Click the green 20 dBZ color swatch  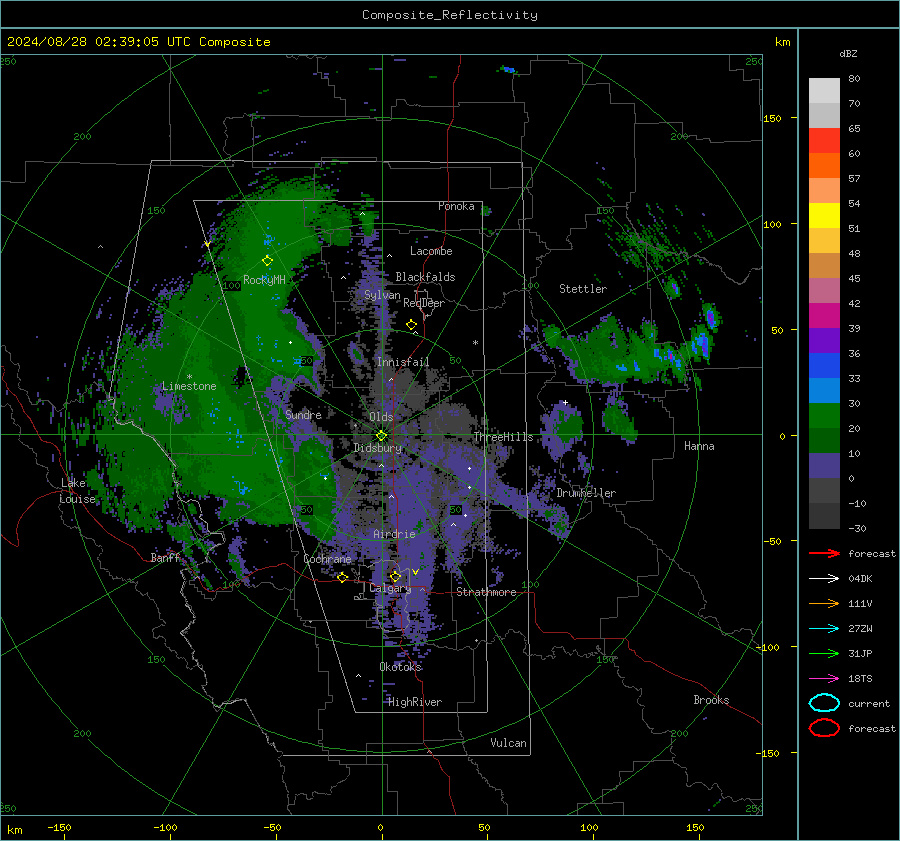[824, 416]
